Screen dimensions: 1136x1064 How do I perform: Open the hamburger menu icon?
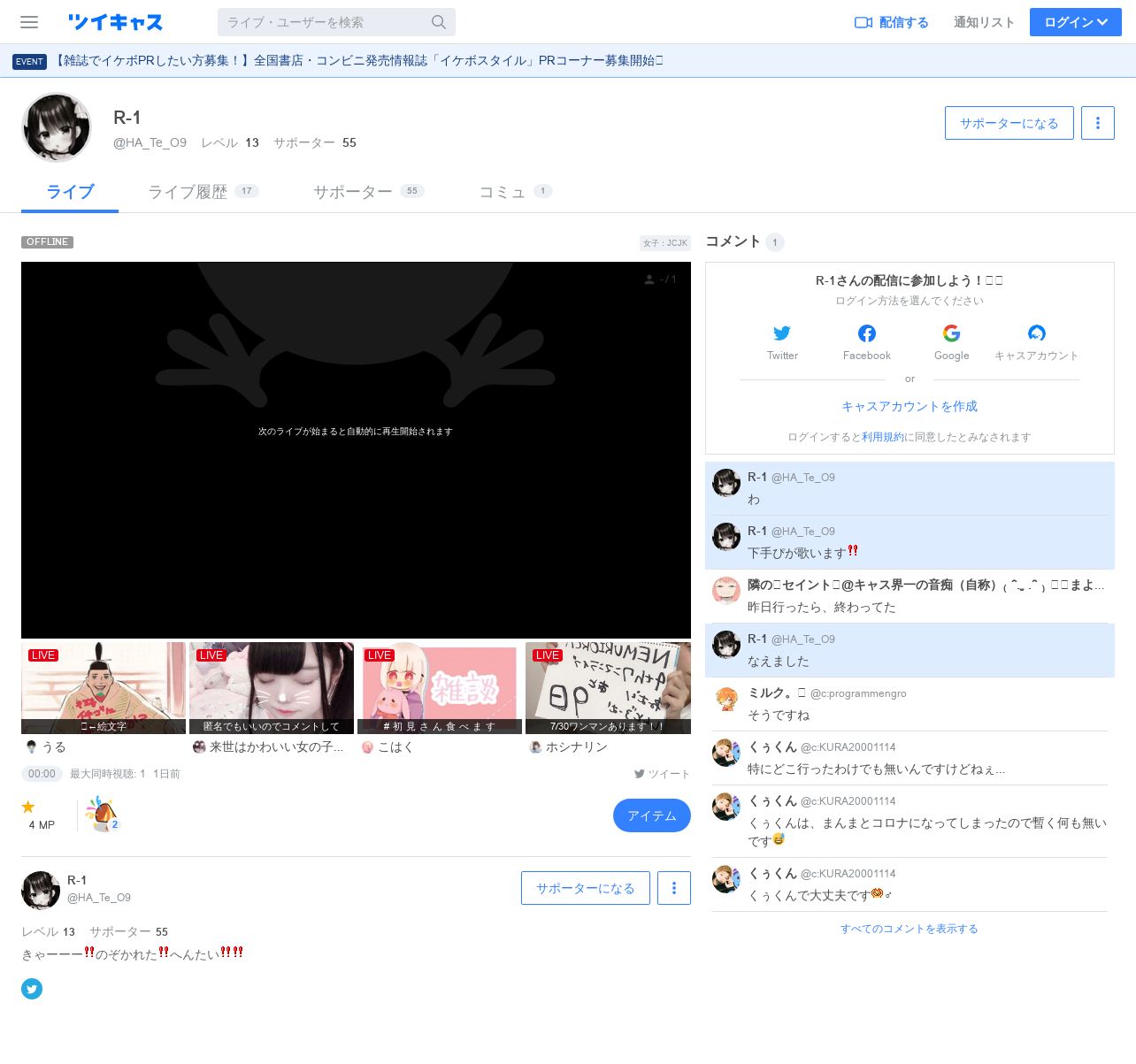[x=29, y=22]
